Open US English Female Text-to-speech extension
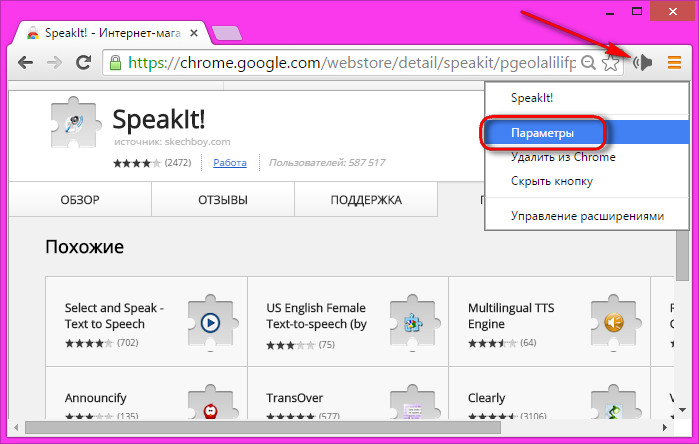 (x=317, y=316)
